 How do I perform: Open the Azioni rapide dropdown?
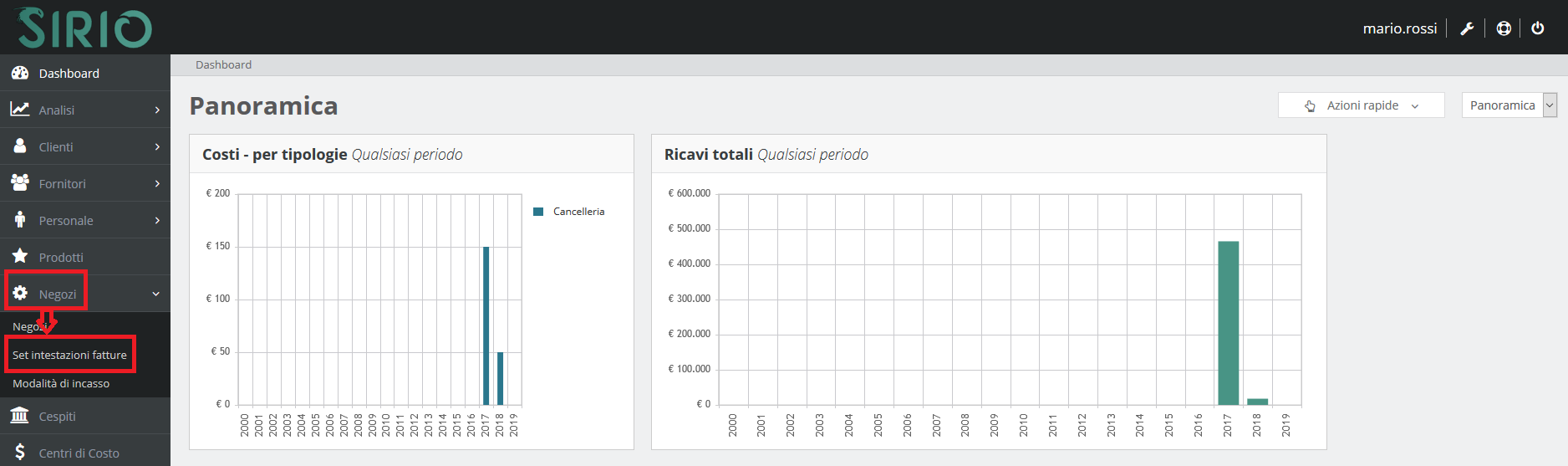click(x=1361, y=105)
